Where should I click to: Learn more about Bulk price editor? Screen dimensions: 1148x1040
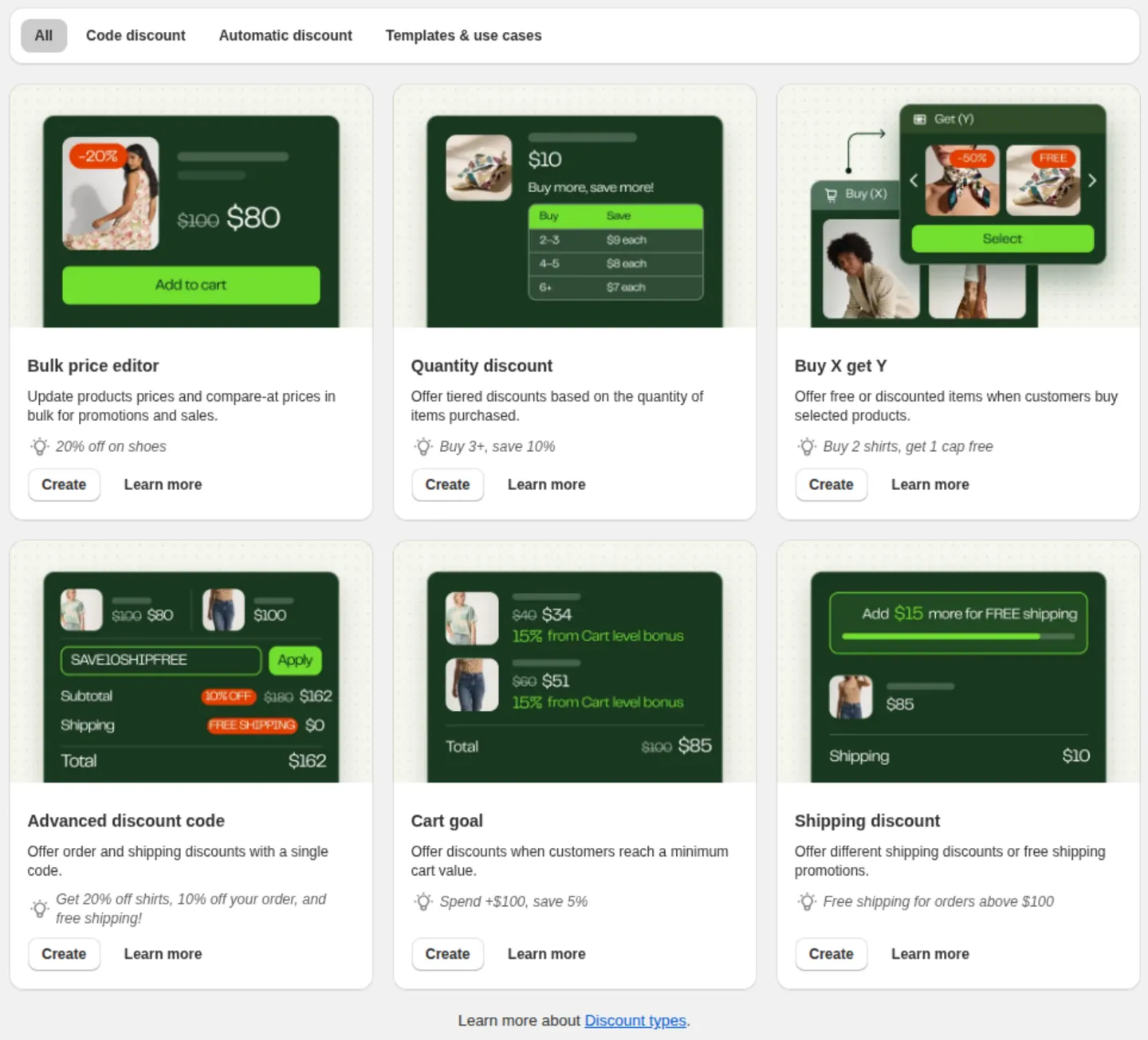163,485
